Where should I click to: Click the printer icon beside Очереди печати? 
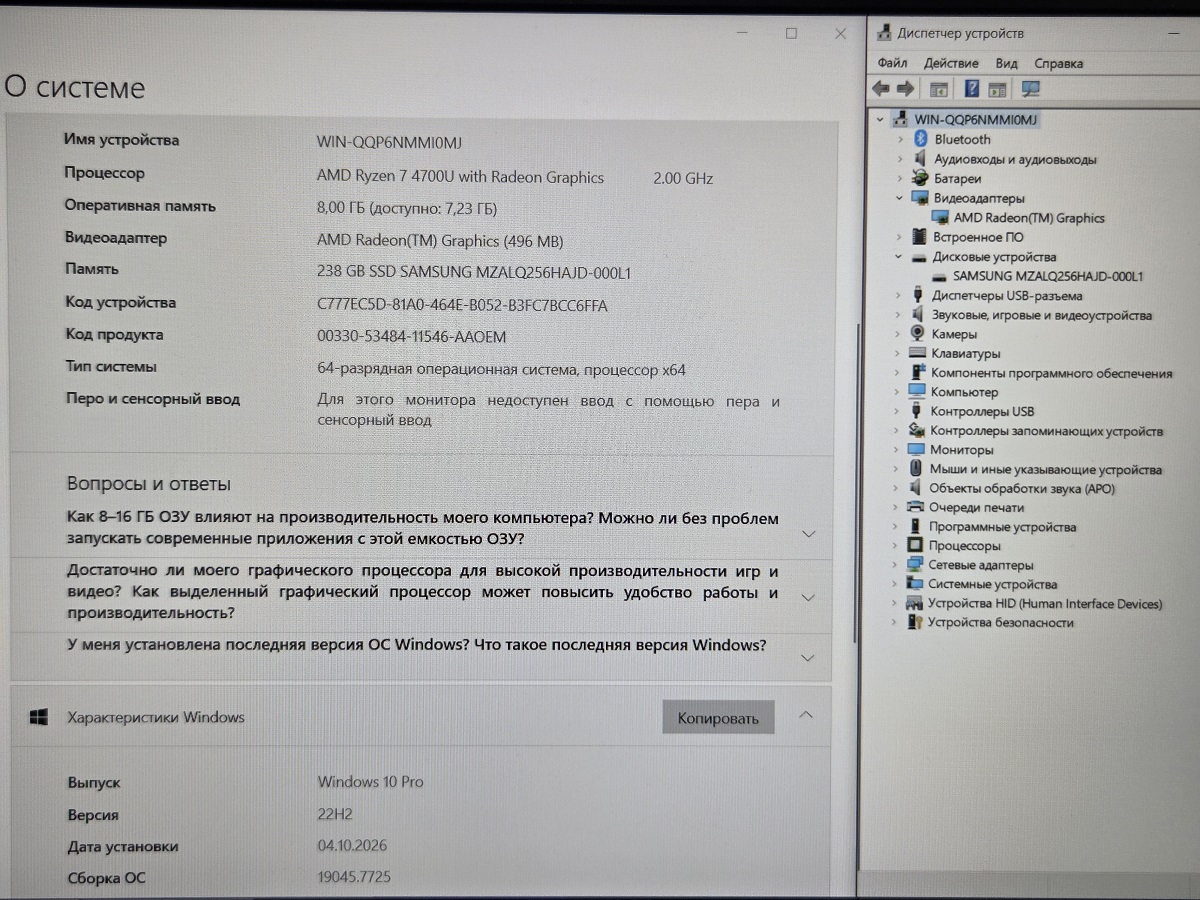pos(915,508)
